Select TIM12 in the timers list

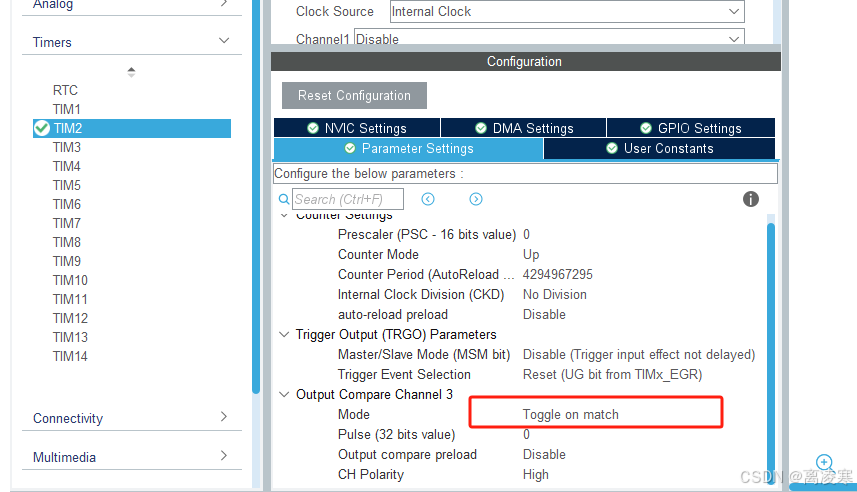70,318
